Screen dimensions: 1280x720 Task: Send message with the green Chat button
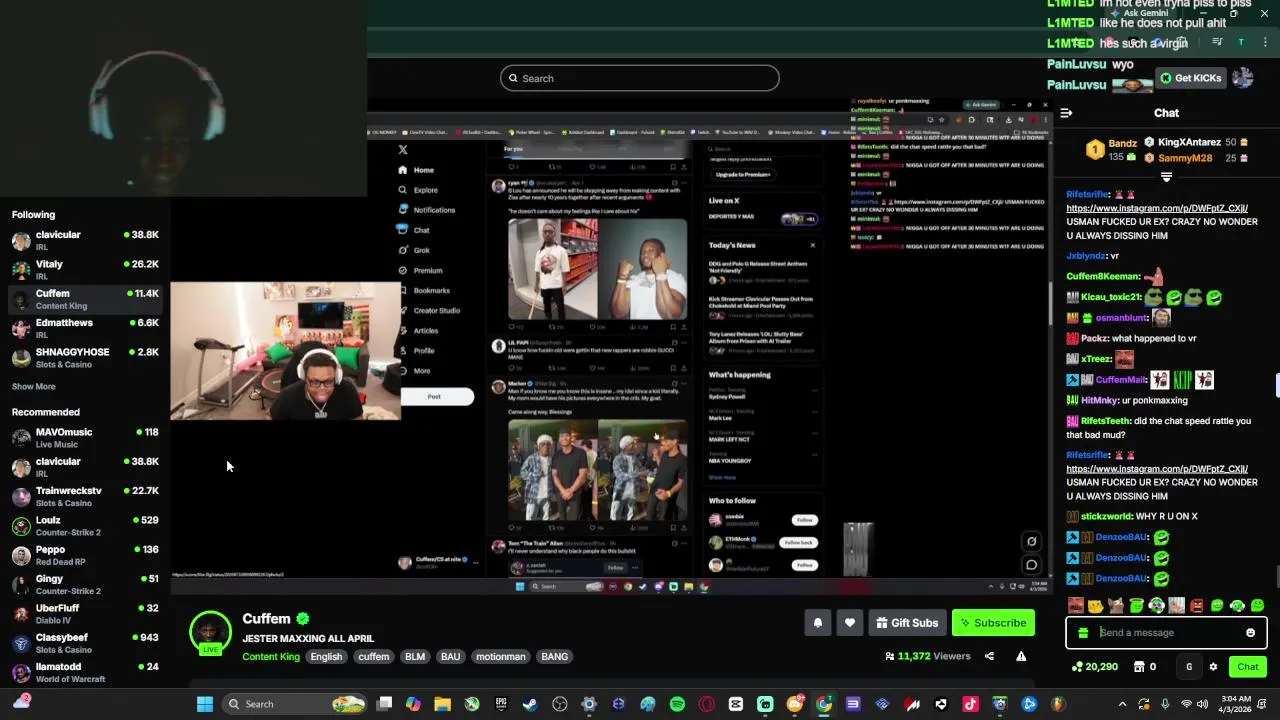pos(1248,667)
